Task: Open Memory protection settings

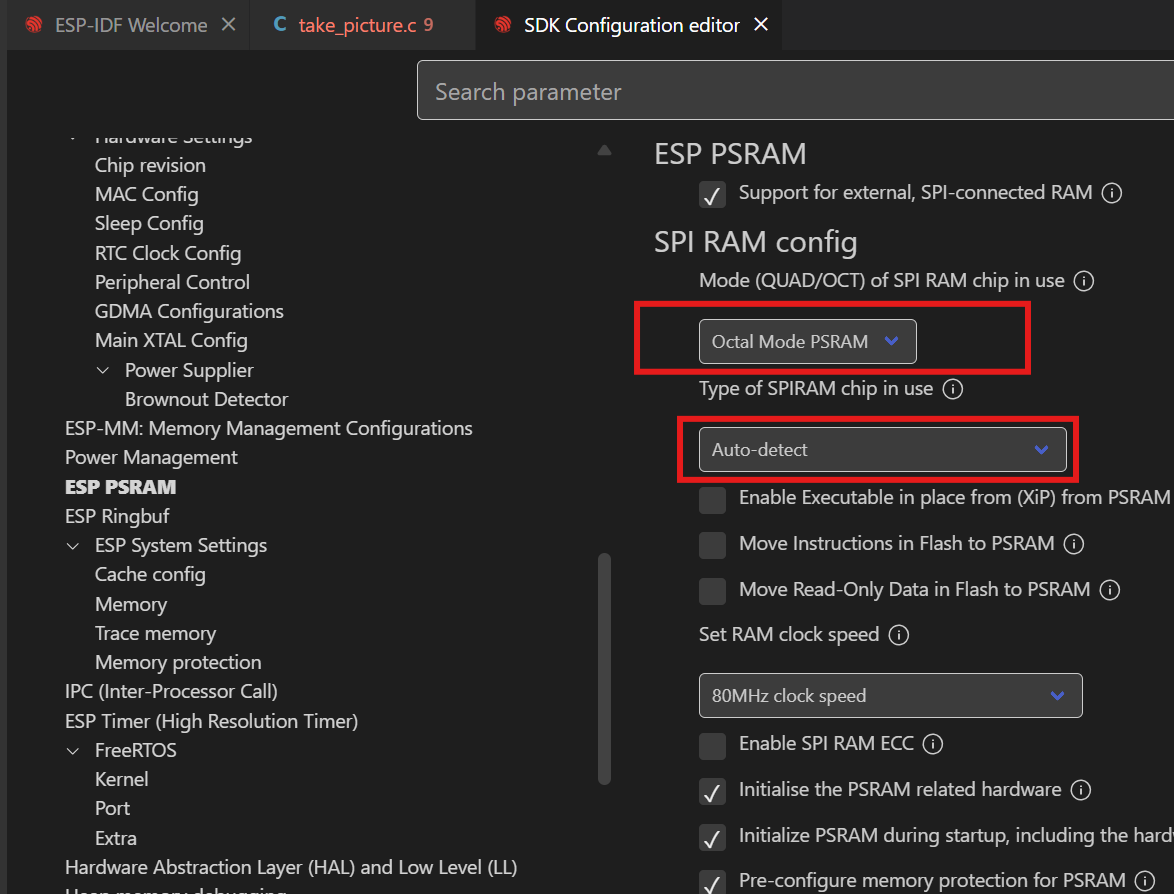Action: pyautogui.click(x=177, y=663)
